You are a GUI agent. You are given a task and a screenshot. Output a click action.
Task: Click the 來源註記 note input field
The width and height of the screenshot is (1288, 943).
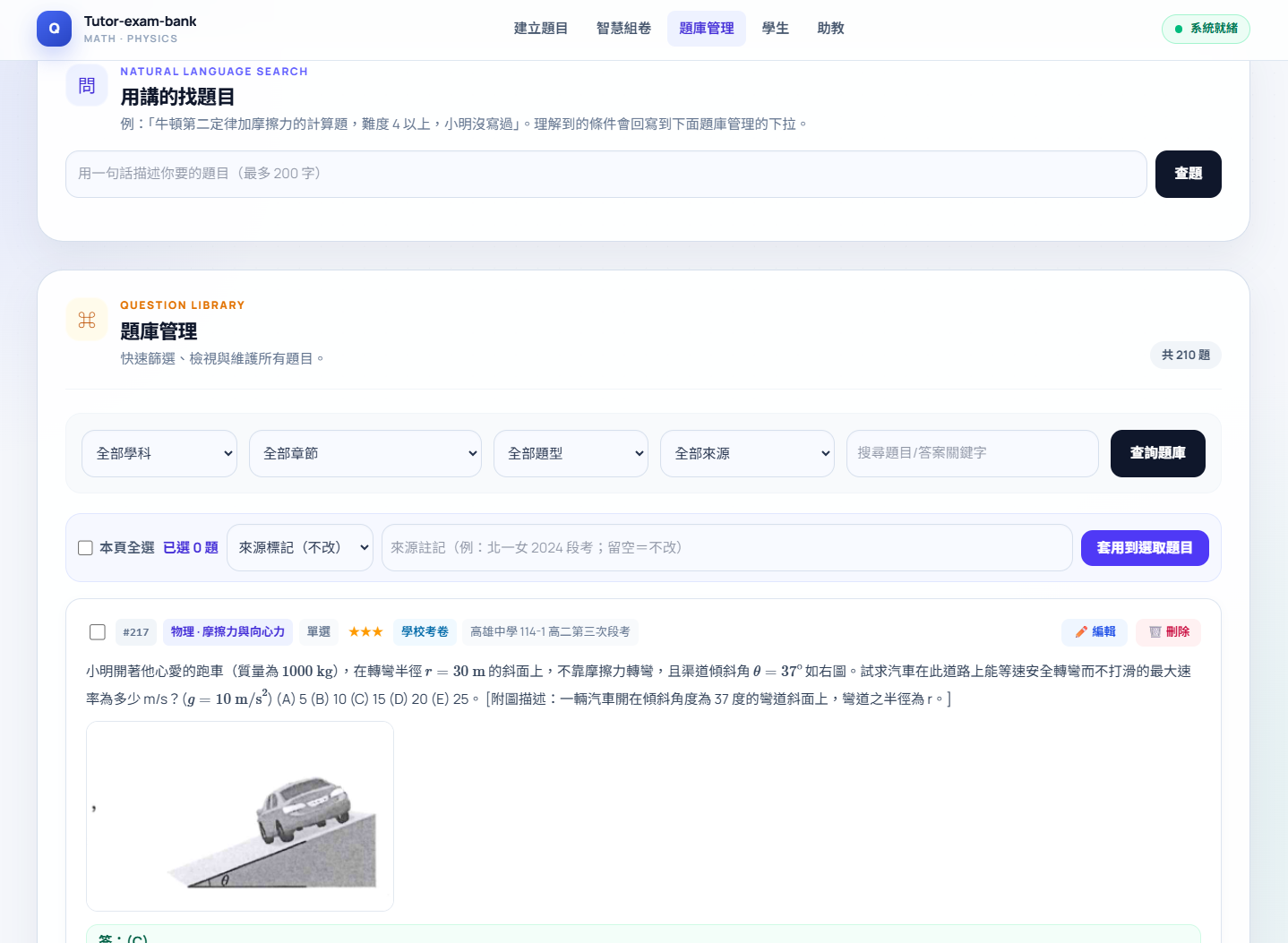[x=727, y=548]
